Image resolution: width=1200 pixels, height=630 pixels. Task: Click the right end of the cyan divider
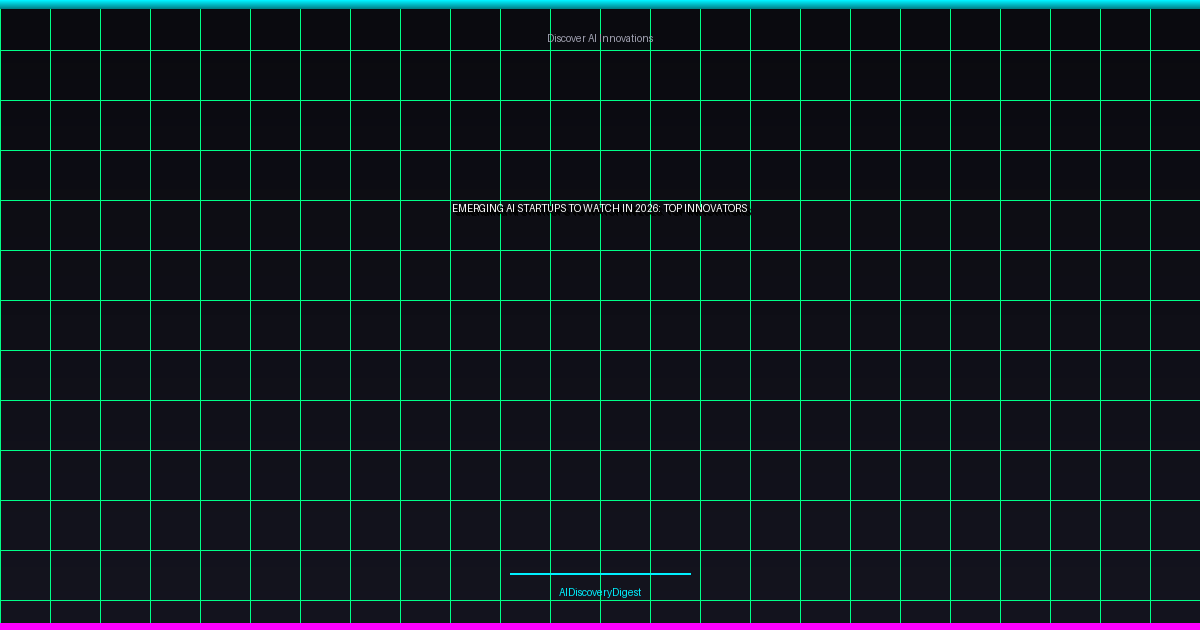click(x=688, y=574)
